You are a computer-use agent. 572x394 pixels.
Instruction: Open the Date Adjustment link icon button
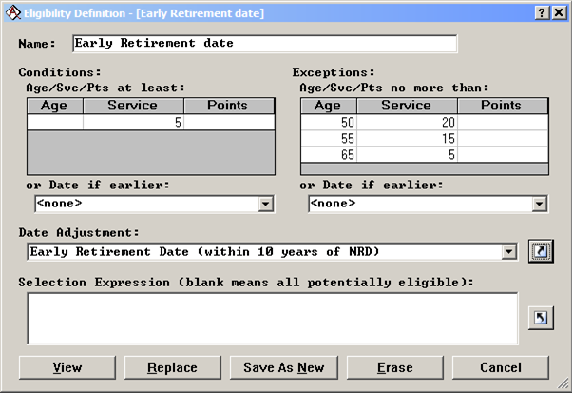pyautogui.click(x=541, y=251)
